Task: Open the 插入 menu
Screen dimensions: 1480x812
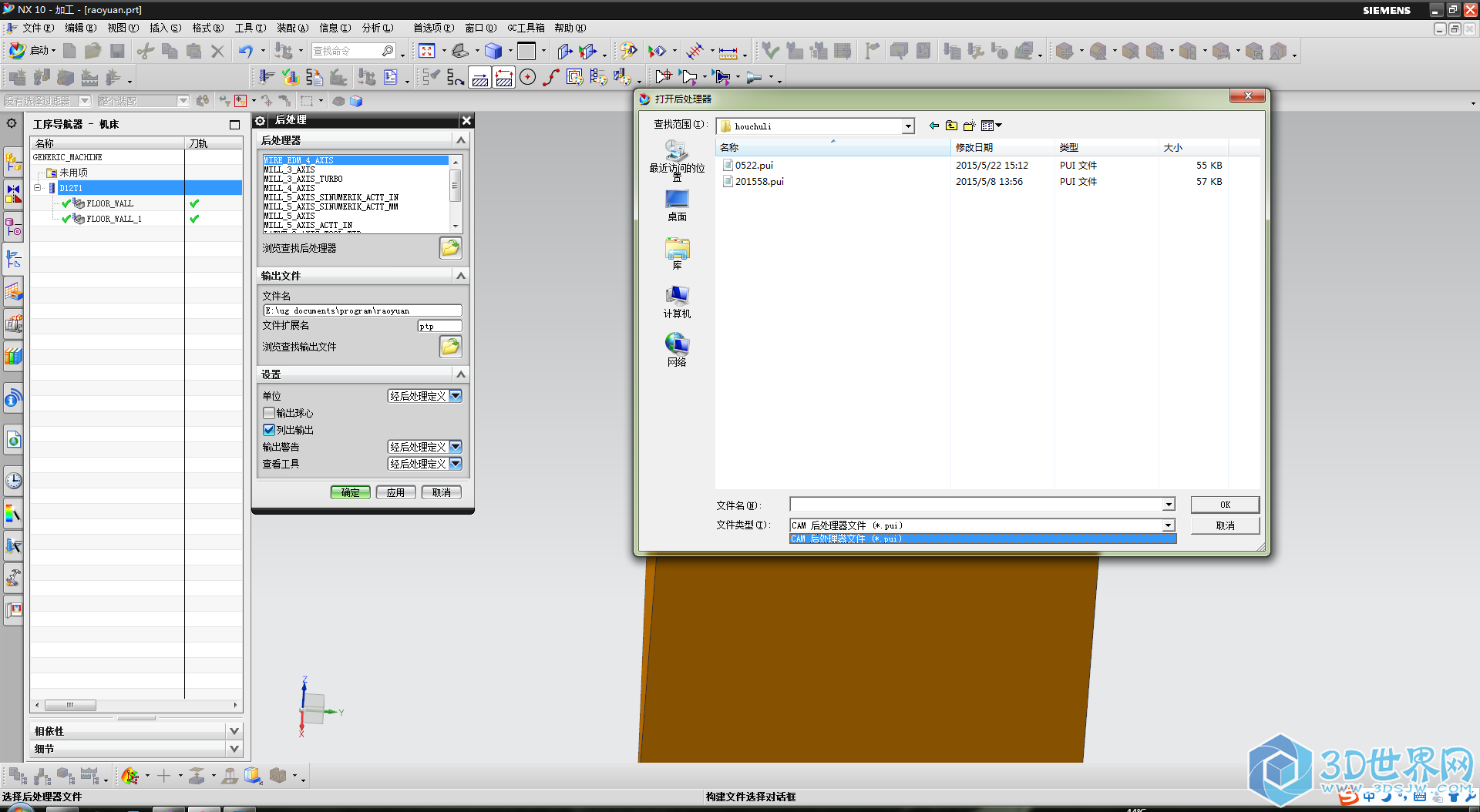Action: [165, 28]
